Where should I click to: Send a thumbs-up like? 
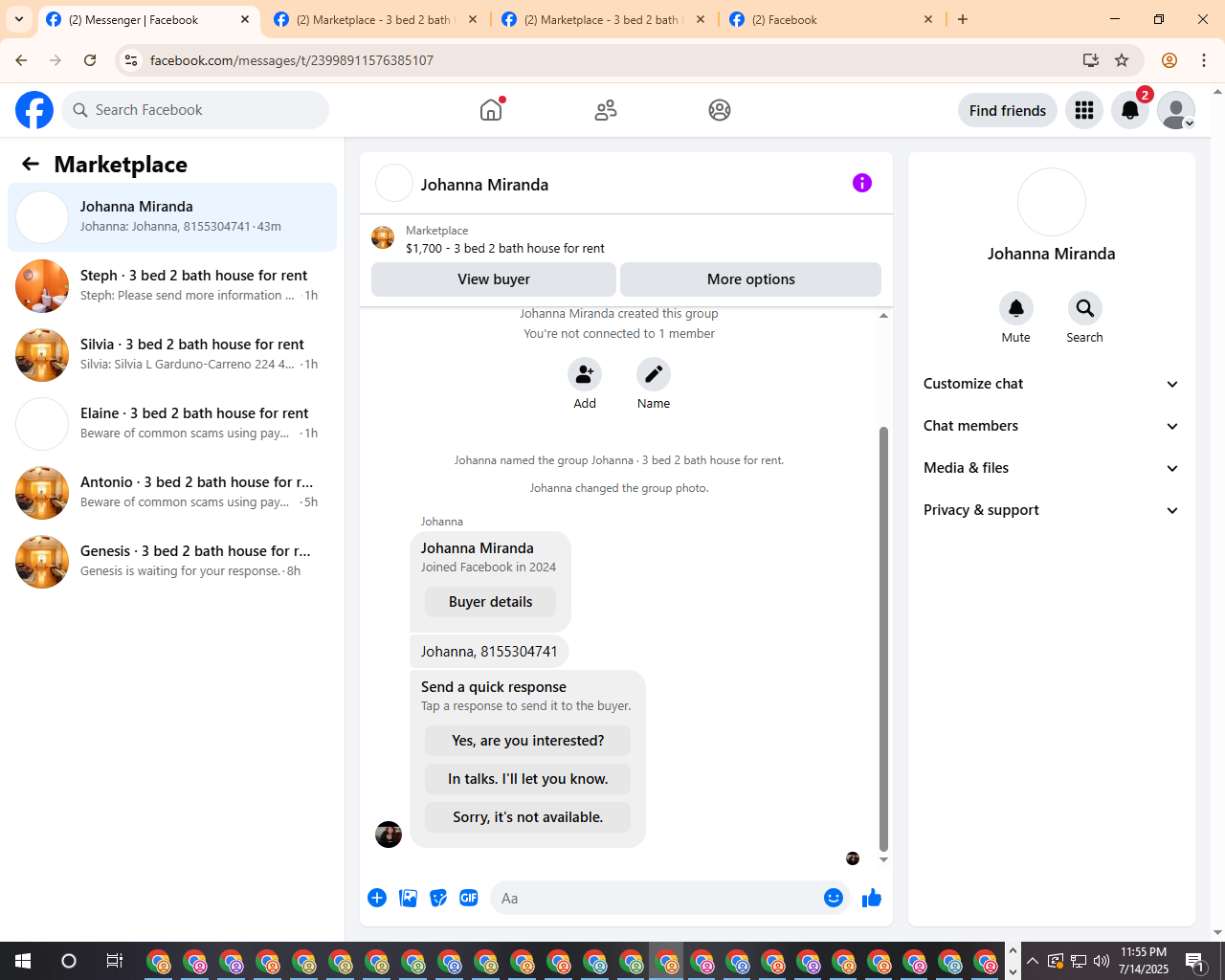872,898
